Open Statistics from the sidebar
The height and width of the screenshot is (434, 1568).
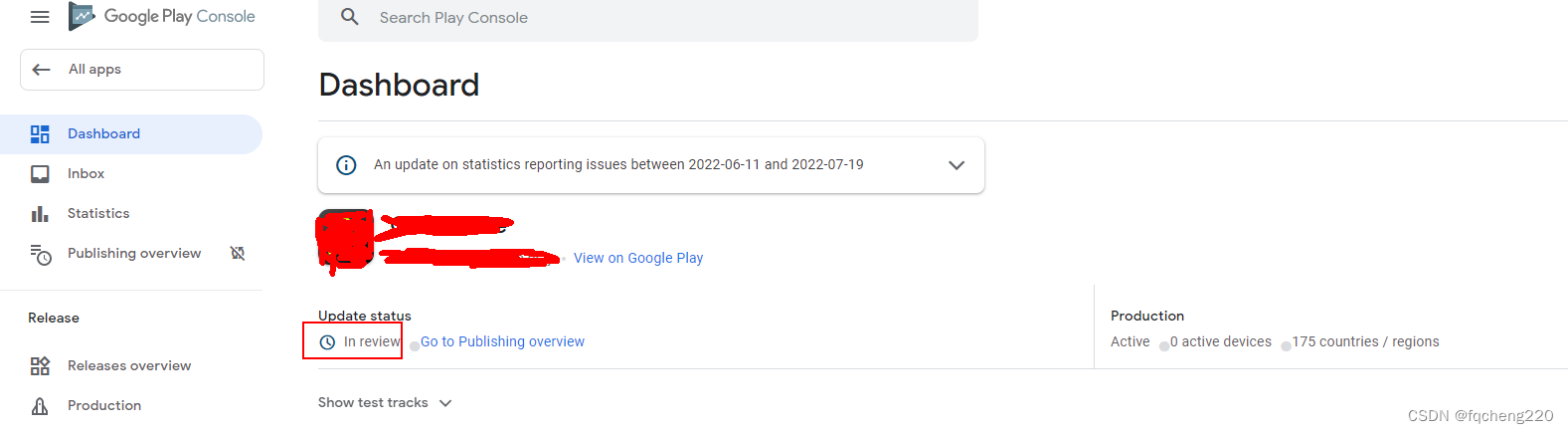(x=98, y=214)
